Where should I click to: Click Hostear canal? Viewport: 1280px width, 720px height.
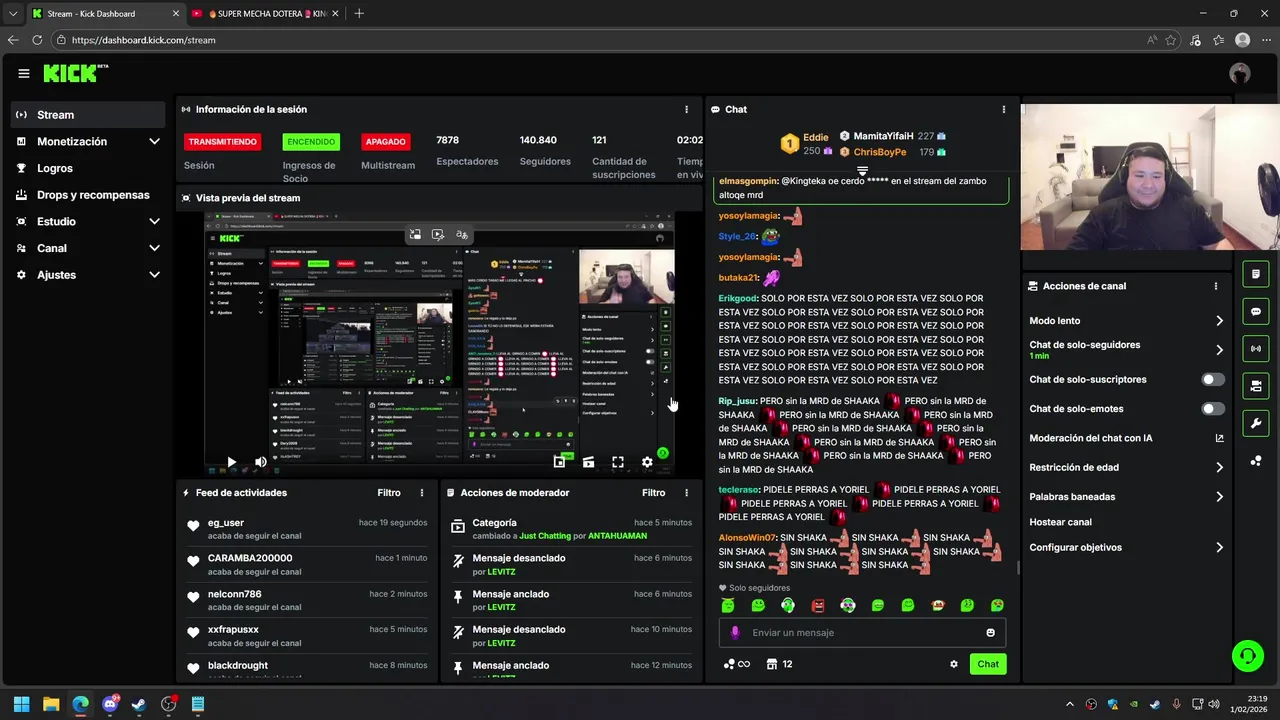click(x=1060, y=522)
